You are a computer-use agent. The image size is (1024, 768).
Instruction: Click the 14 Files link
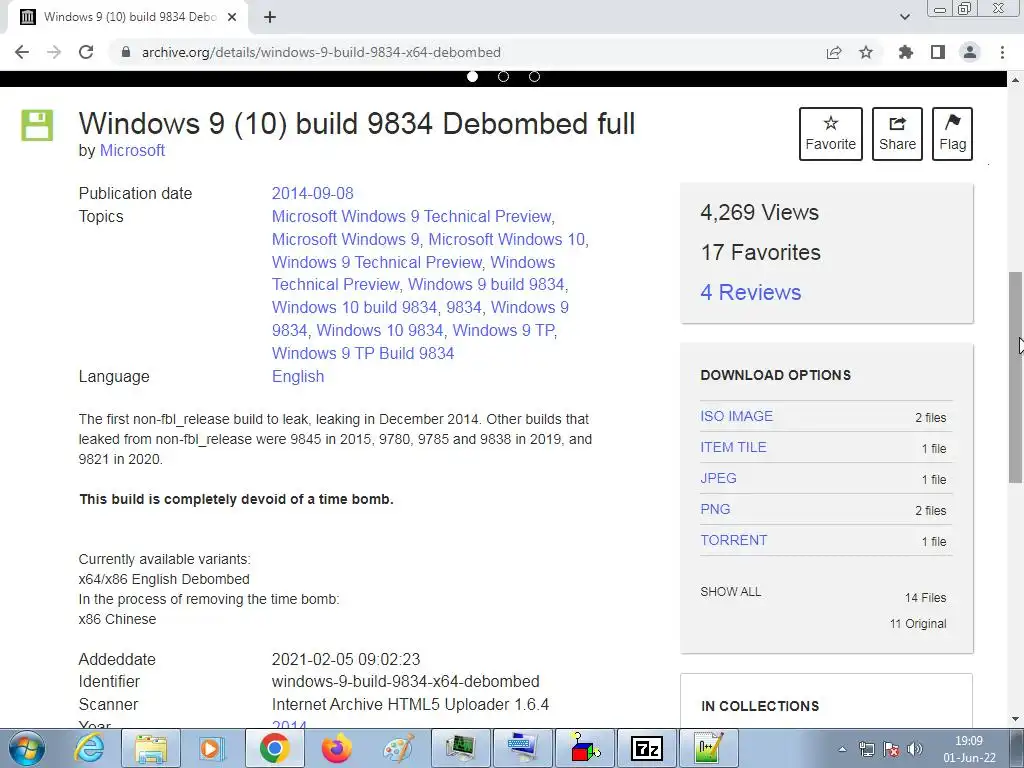(925, 598)
